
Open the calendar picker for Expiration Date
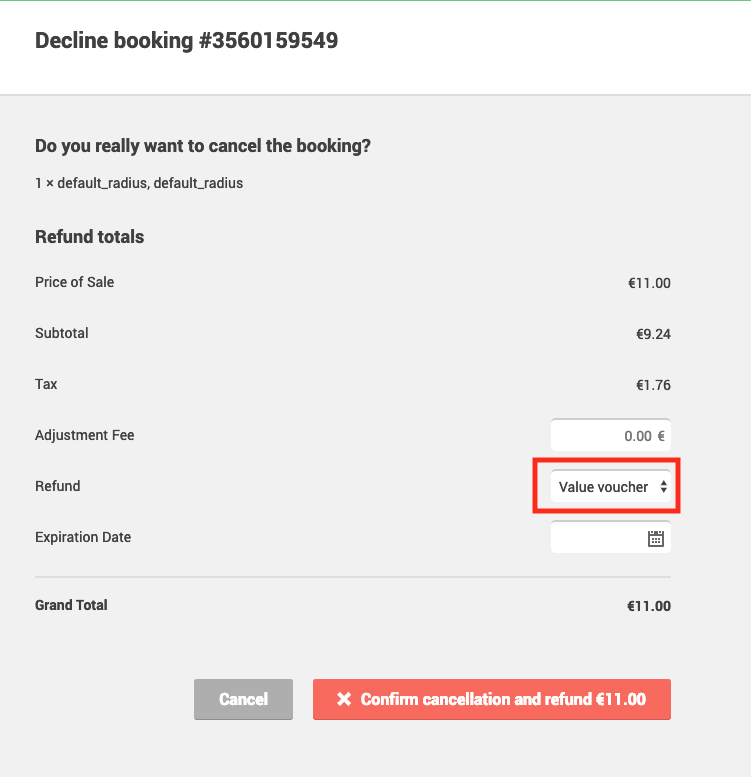point(655,538)
